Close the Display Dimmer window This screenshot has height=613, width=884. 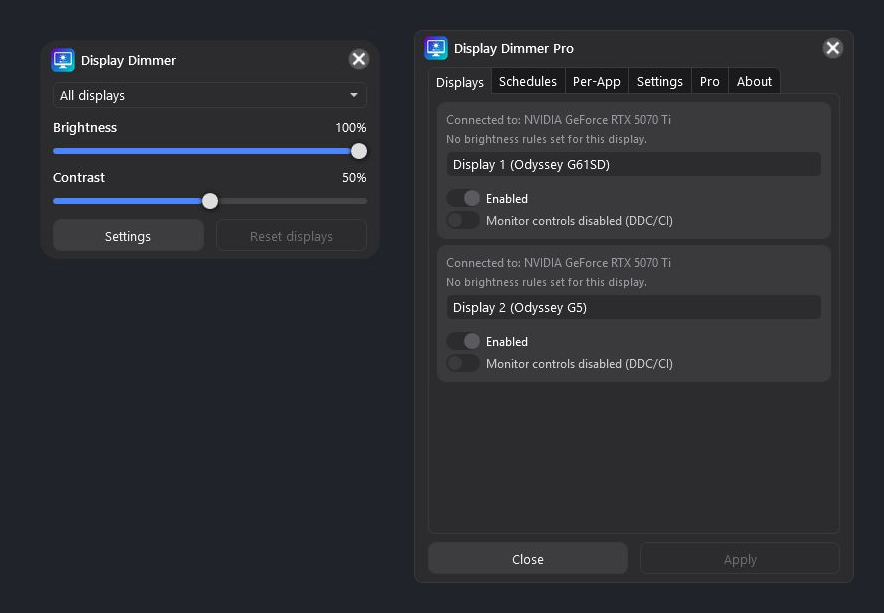(359, 59)
